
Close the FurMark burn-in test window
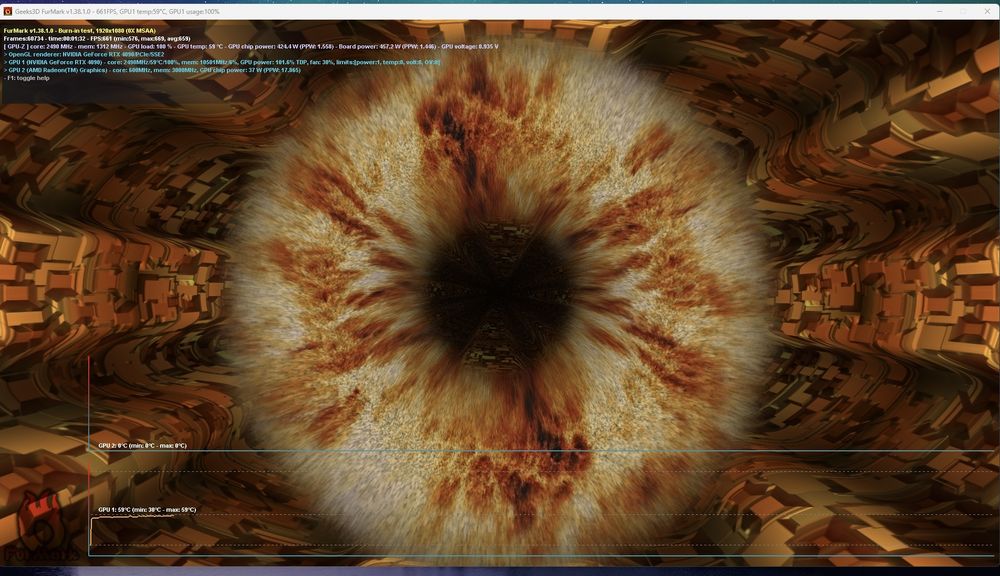987,11
